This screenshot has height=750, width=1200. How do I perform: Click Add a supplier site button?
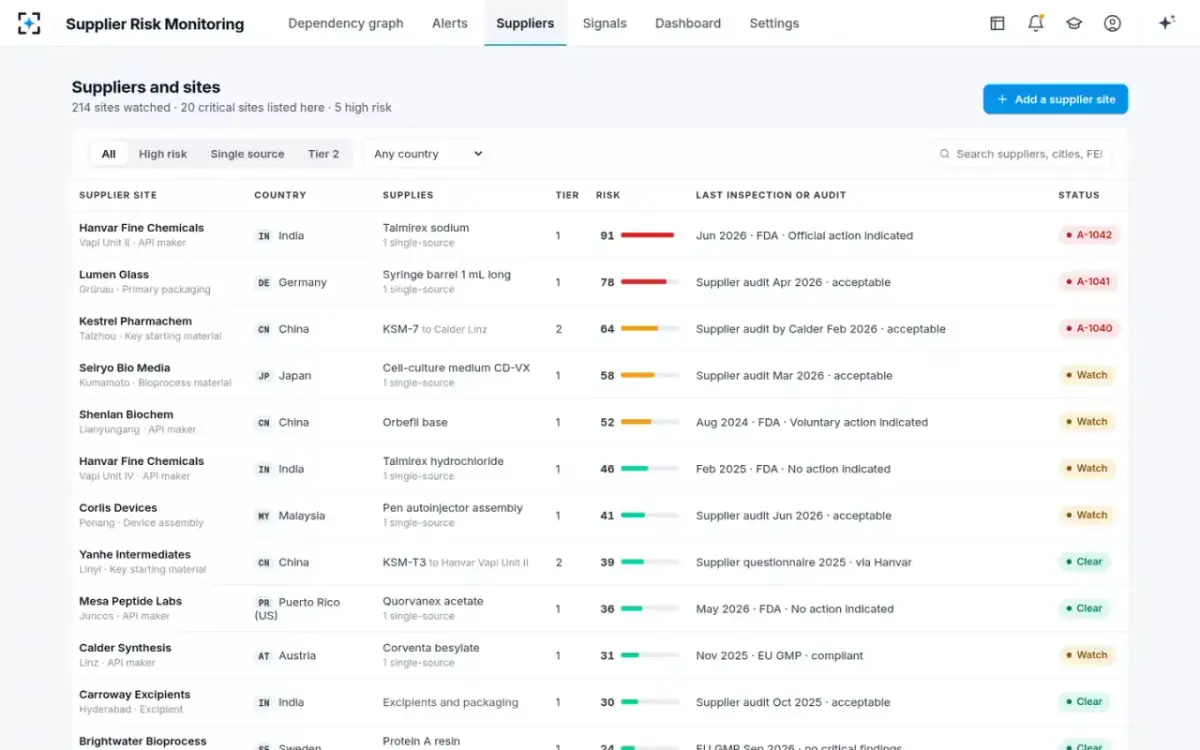point(1055,99)
